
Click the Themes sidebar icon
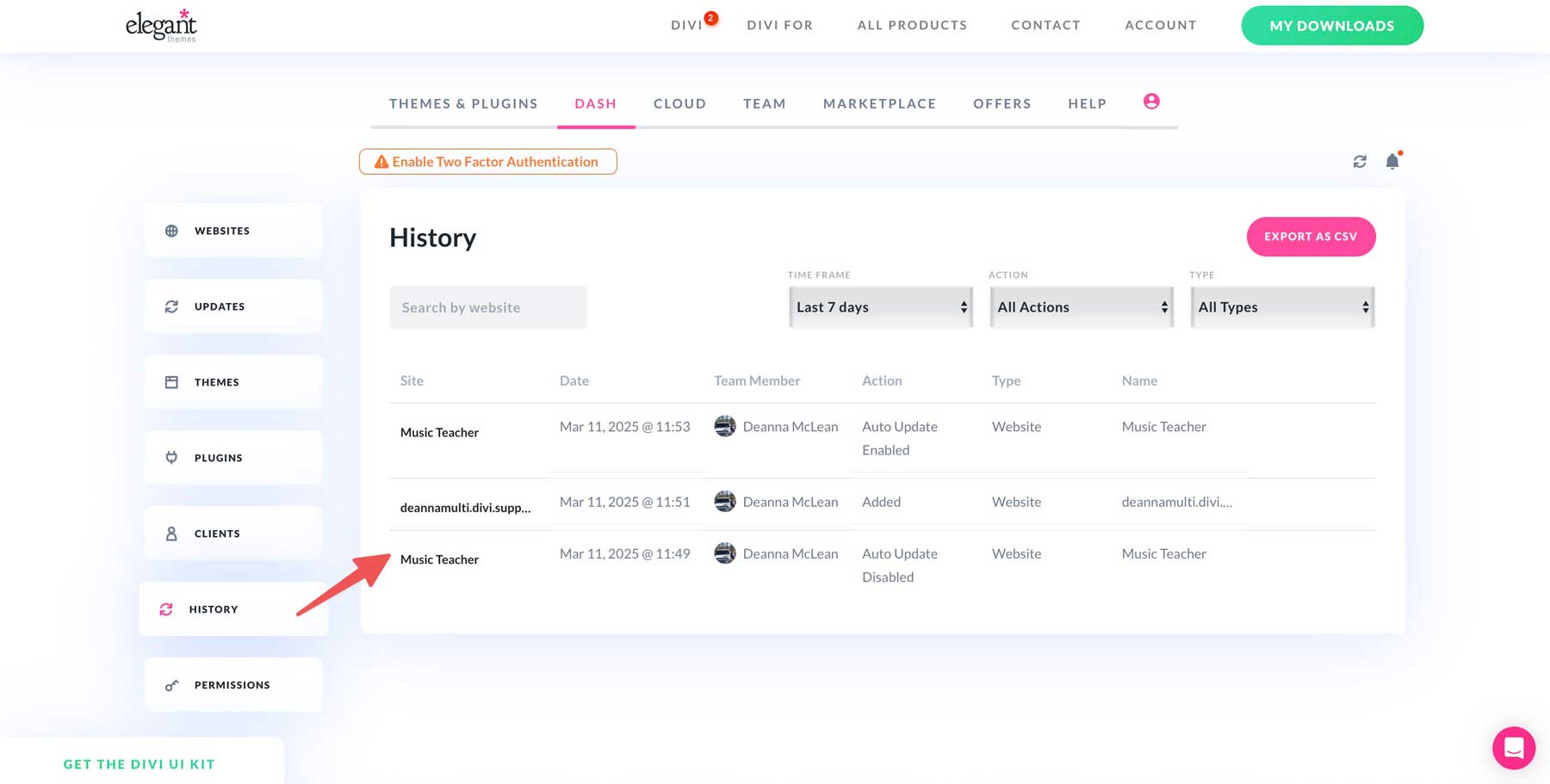172,381
